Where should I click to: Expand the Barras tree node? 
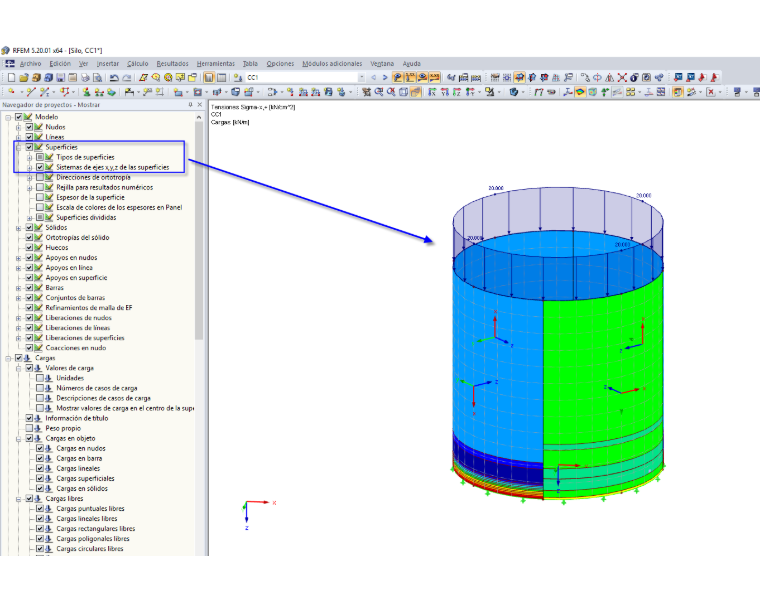pos(18,288)
